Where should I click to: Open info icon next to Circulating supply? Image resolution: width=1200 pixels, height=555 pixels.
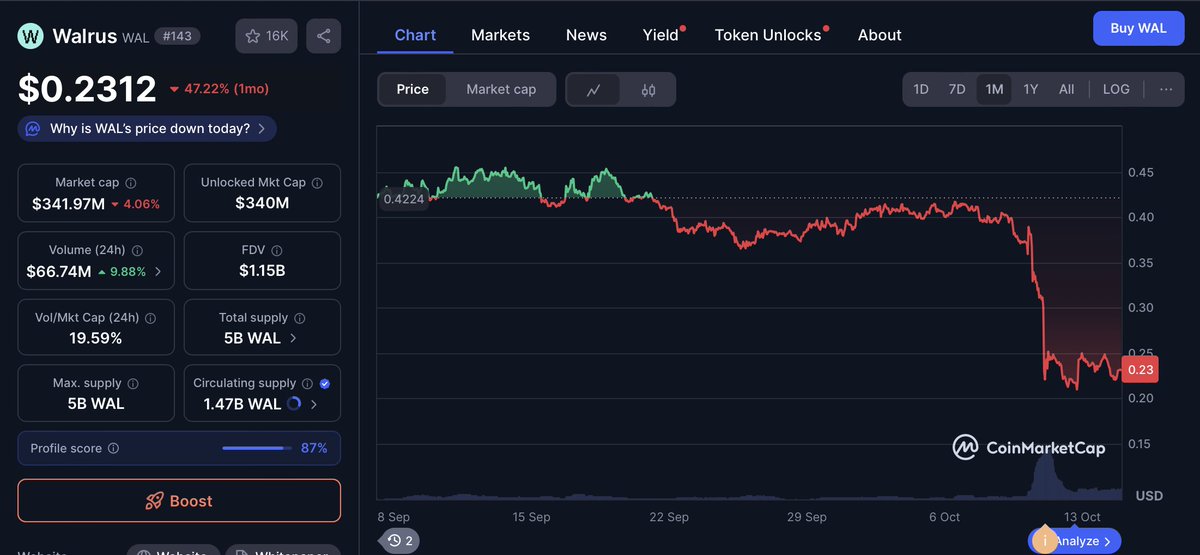pyautogui.click(x=307, y=384)
